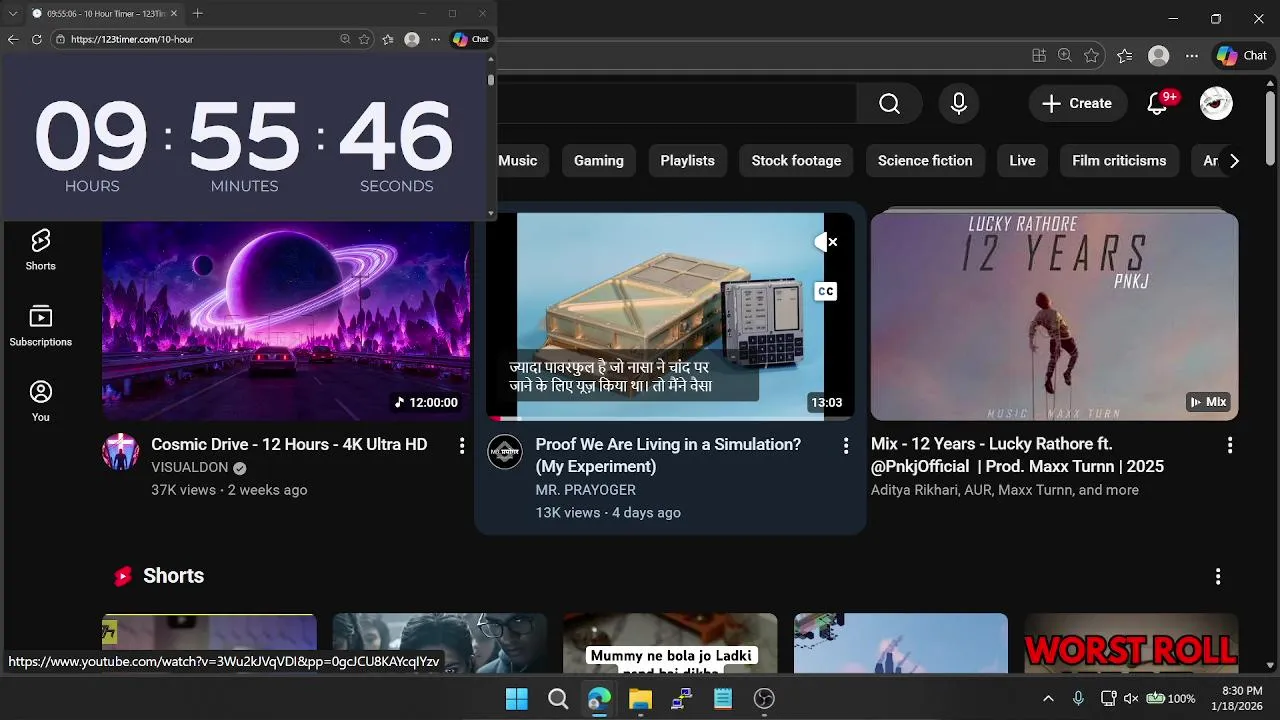Open File Explorer from taskbar
This screenshot has width=1280, height=720.
coord(640,699)
